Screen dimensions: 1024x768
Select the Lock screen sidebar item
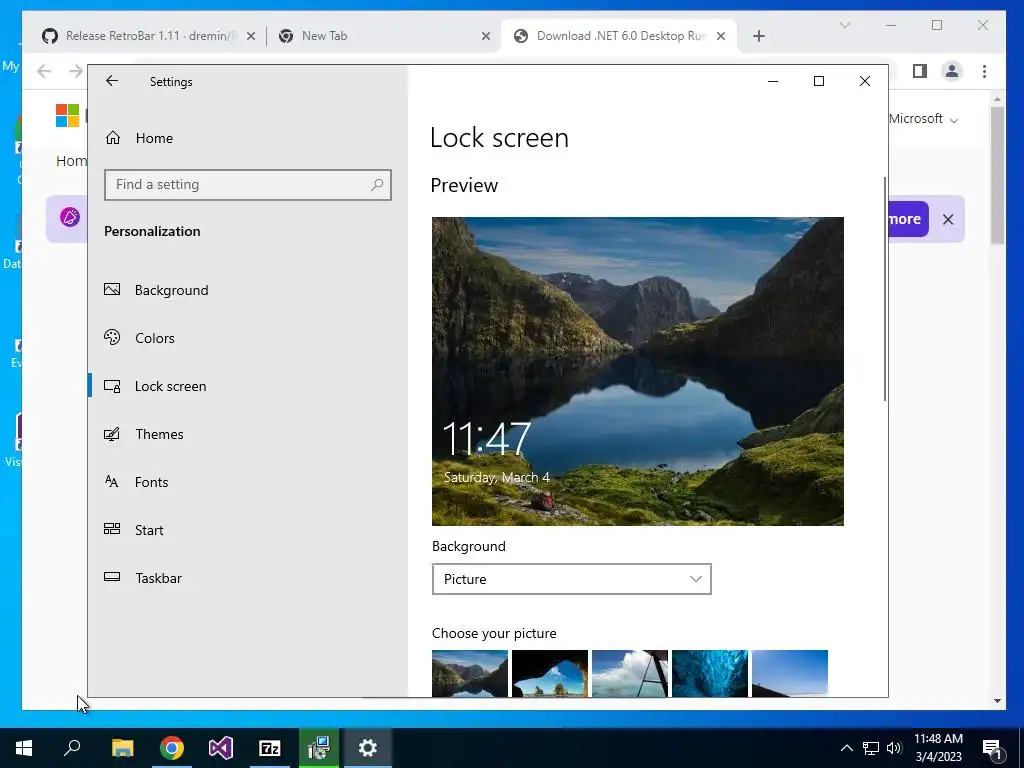[170, 386]
